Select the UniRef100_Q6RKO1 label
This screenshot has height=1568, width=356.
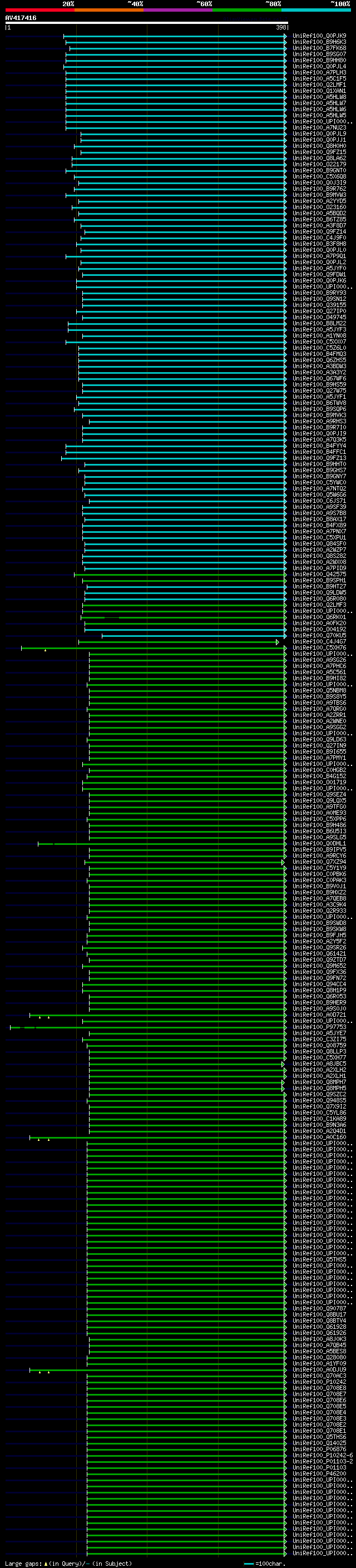click(x=319, y=617)
